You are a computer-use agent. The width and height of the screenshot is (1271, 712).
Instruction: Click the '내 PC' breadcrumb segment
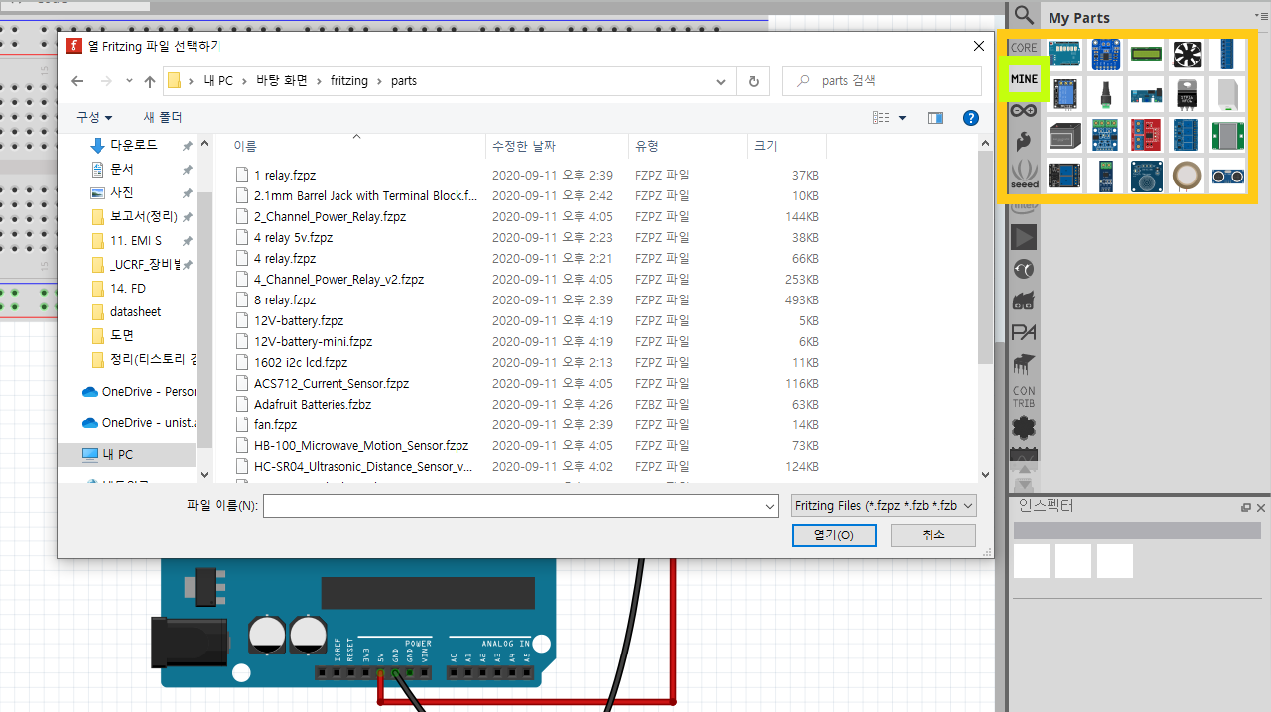pos(218,81)
